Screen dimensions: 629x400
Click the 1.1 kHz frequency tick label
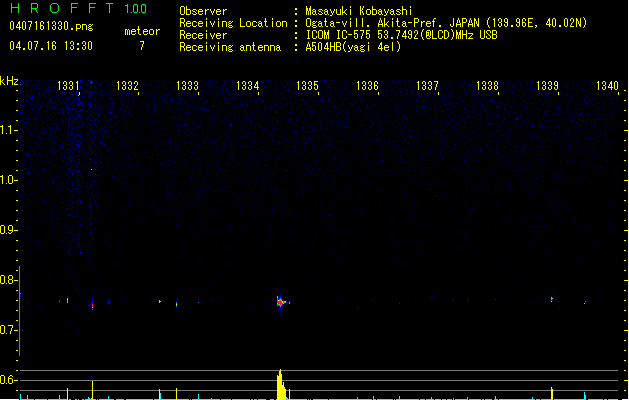click(8, 130)
